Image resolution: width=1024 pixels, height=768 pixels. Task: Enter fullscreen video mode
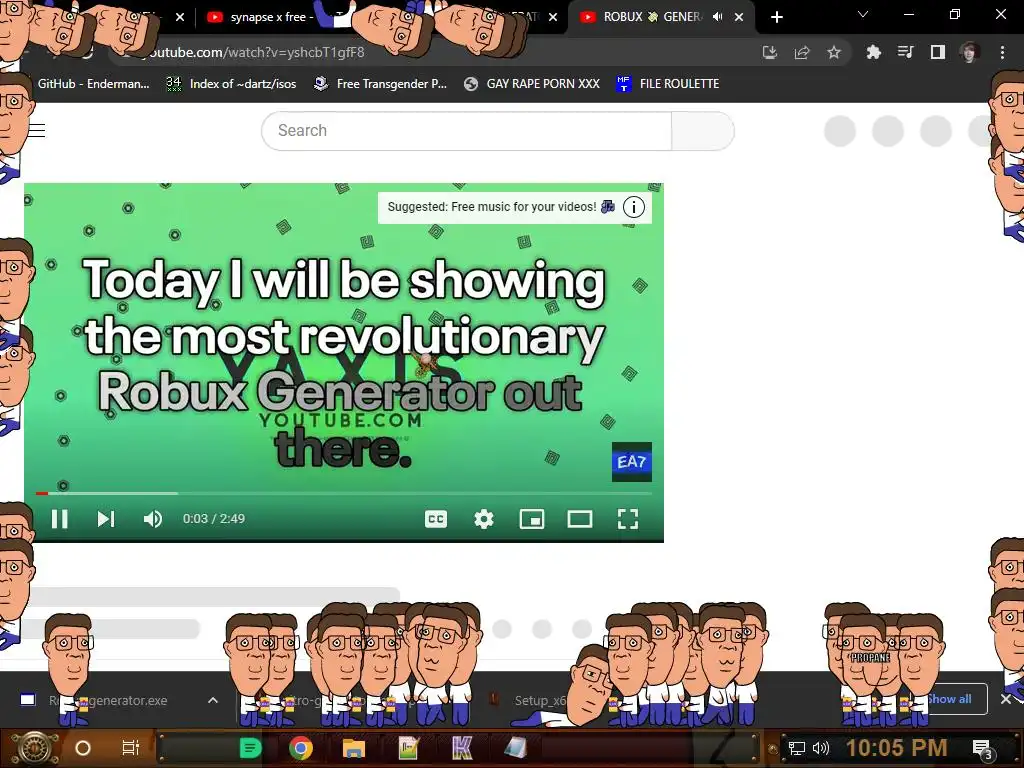pyautogui.click(x=628, y=519)
